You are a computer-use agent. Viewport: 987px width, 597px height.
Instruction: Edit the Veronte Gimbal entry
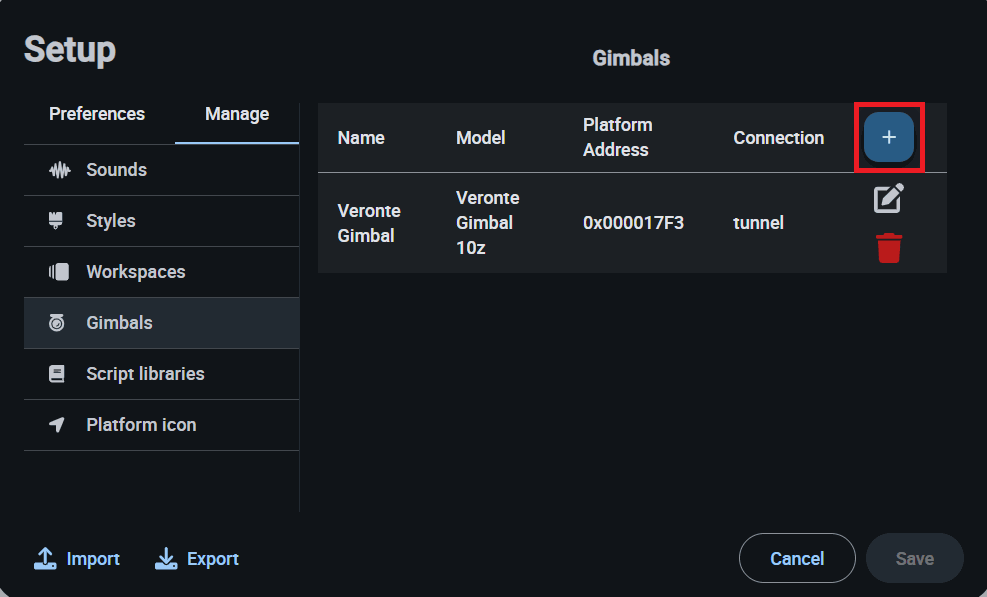click(x=888, y=199)
